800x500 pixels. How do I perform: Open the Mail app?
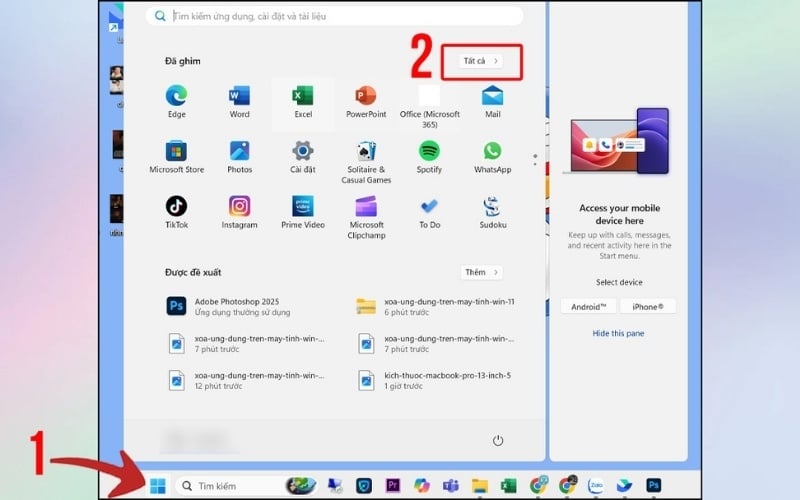coord(492,102)
